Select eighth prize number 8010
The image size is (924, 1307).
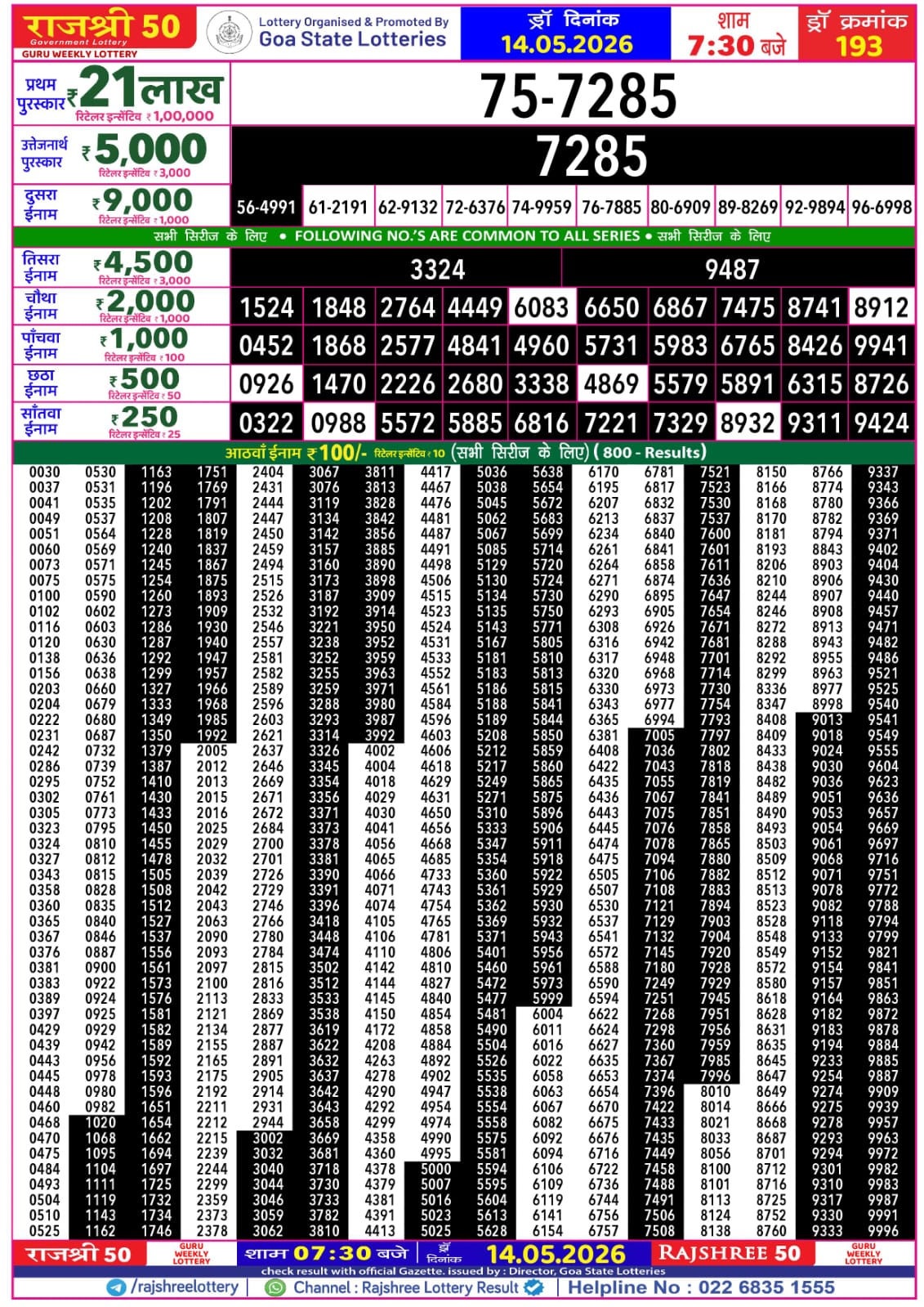[715, 1092]
